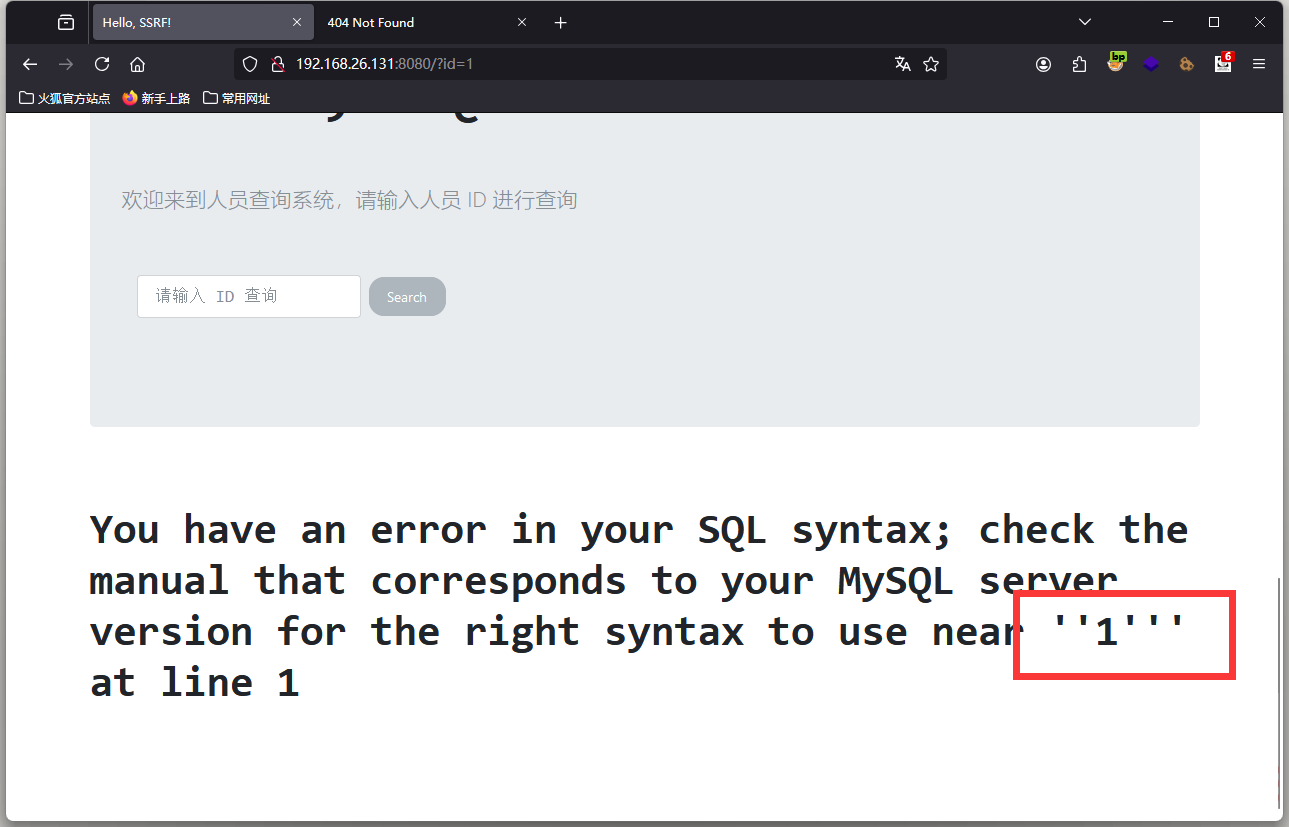Screen dimensions: 1289x827
Task: Switch to the 404 Not Found tab
Action: pos(428,22)
